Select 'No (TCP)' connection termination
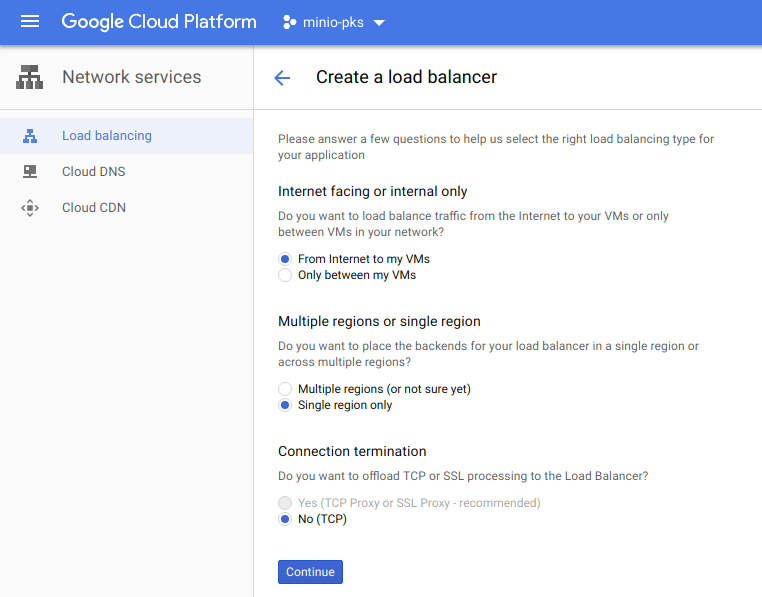 click(x=285, y=519)
